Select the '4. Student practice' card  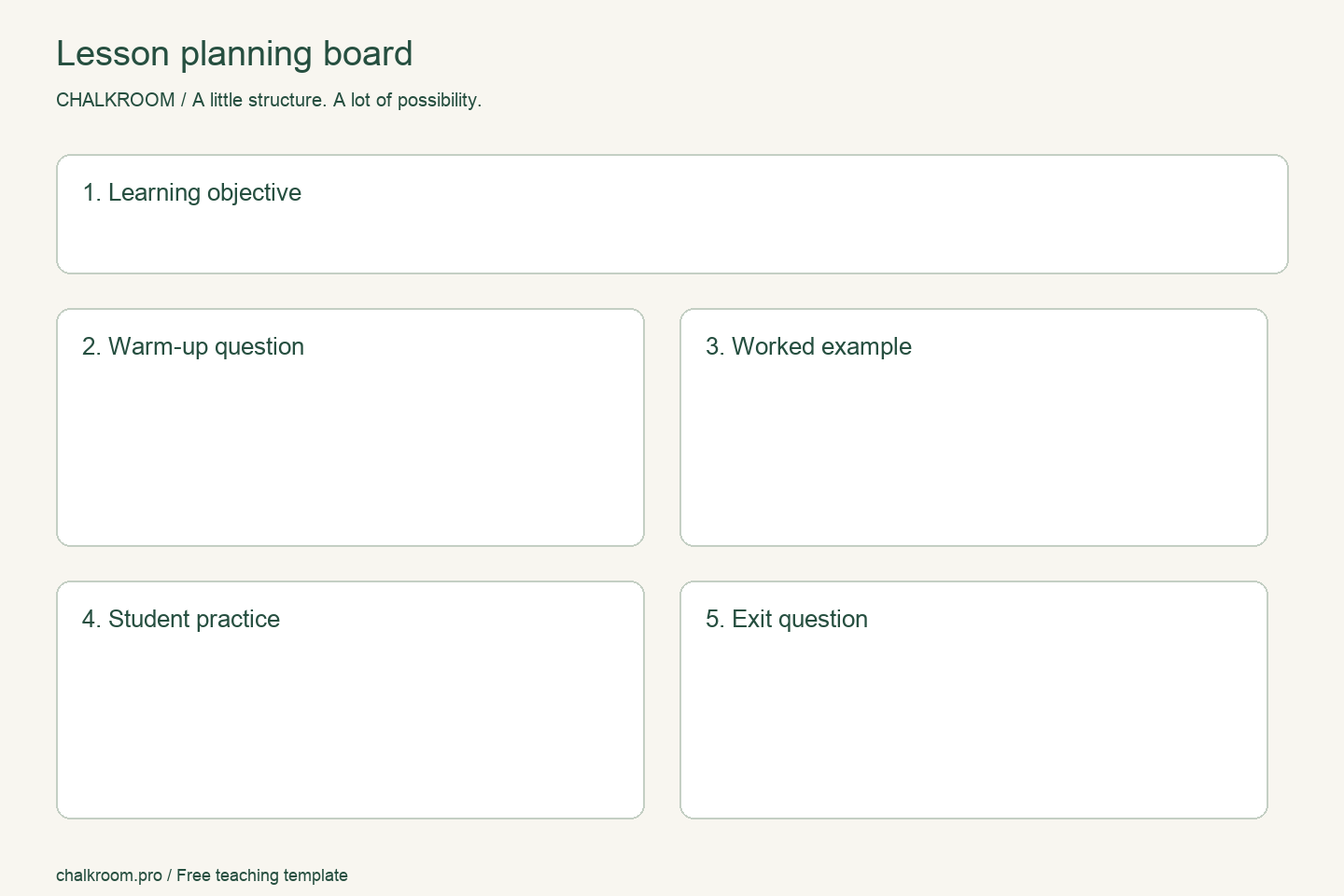click(x=350, y=700)
